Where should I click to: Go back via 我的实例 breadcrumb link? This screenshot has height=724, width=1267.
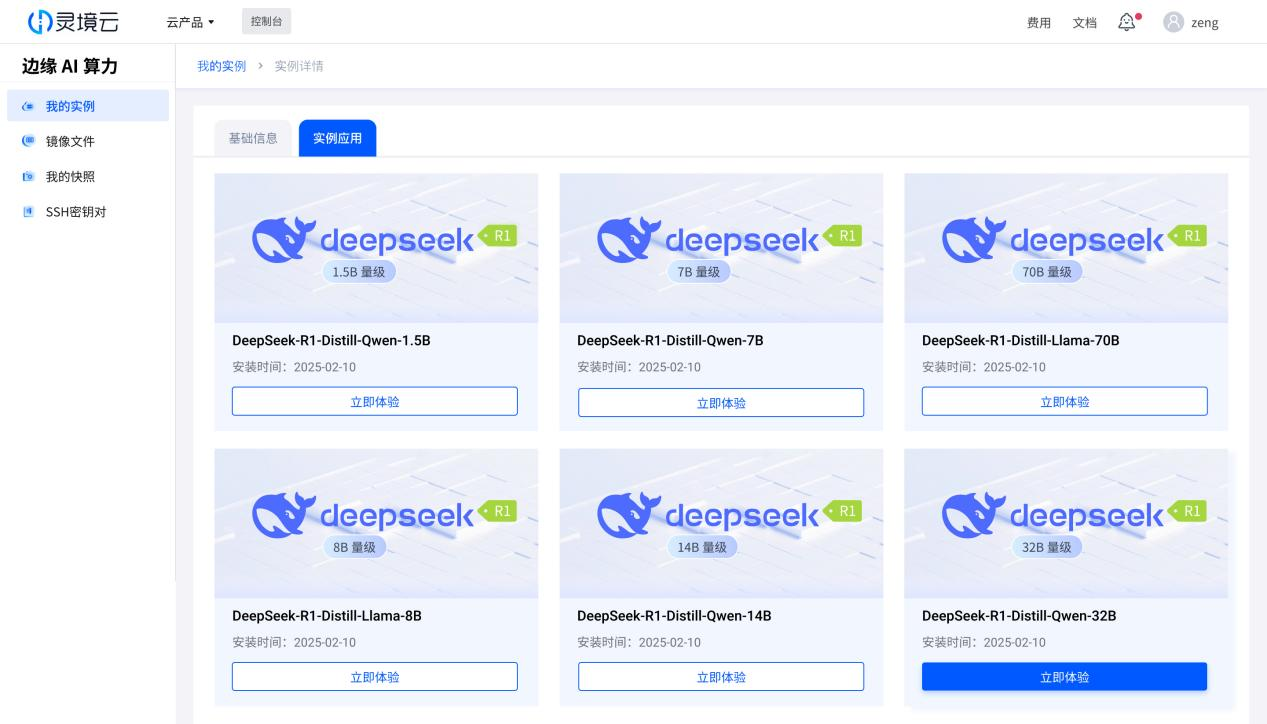coord(221,66)
